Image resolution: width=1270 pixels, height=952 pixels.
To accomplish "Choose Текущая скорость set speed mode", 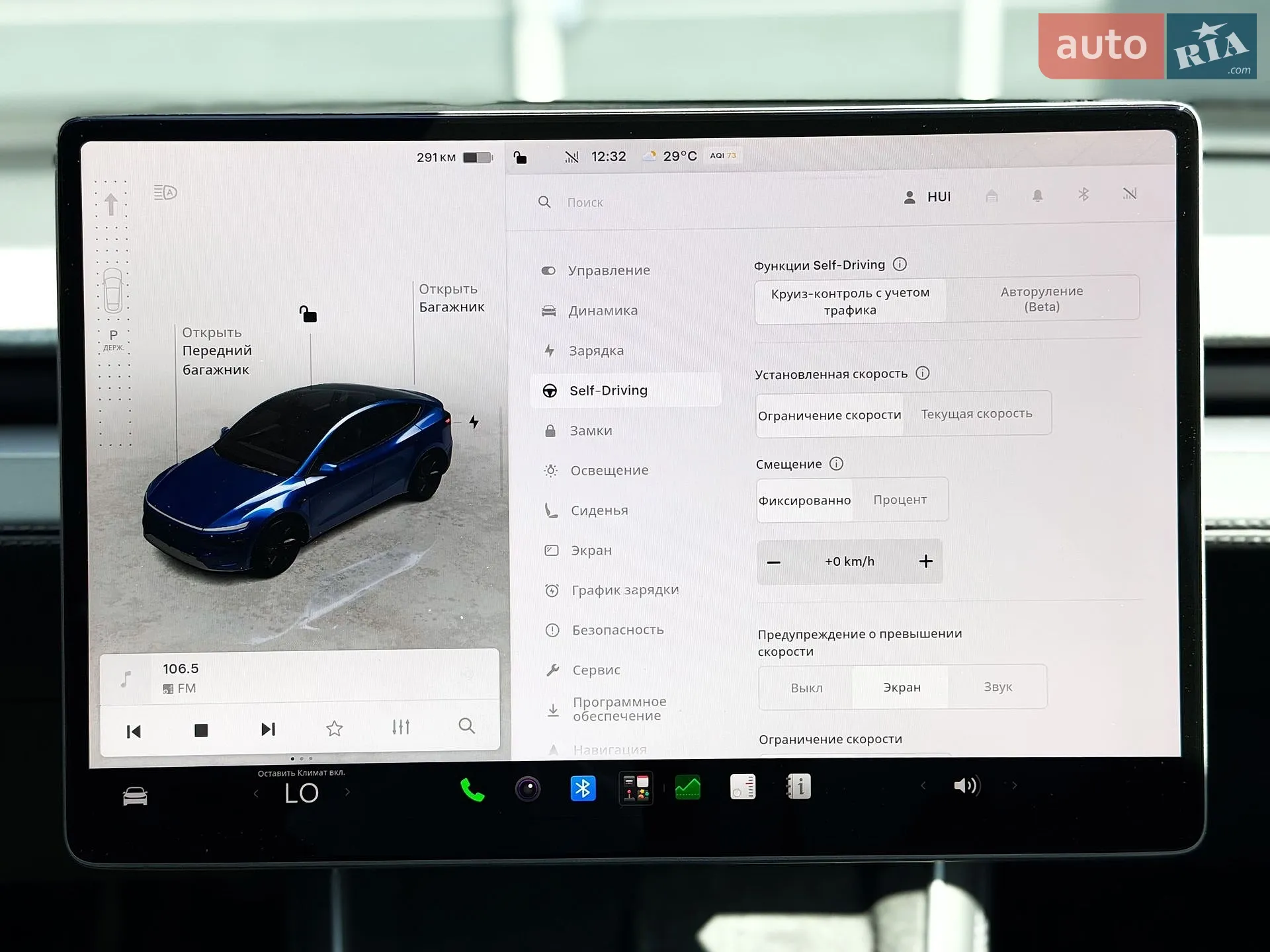I will [977, 414].
